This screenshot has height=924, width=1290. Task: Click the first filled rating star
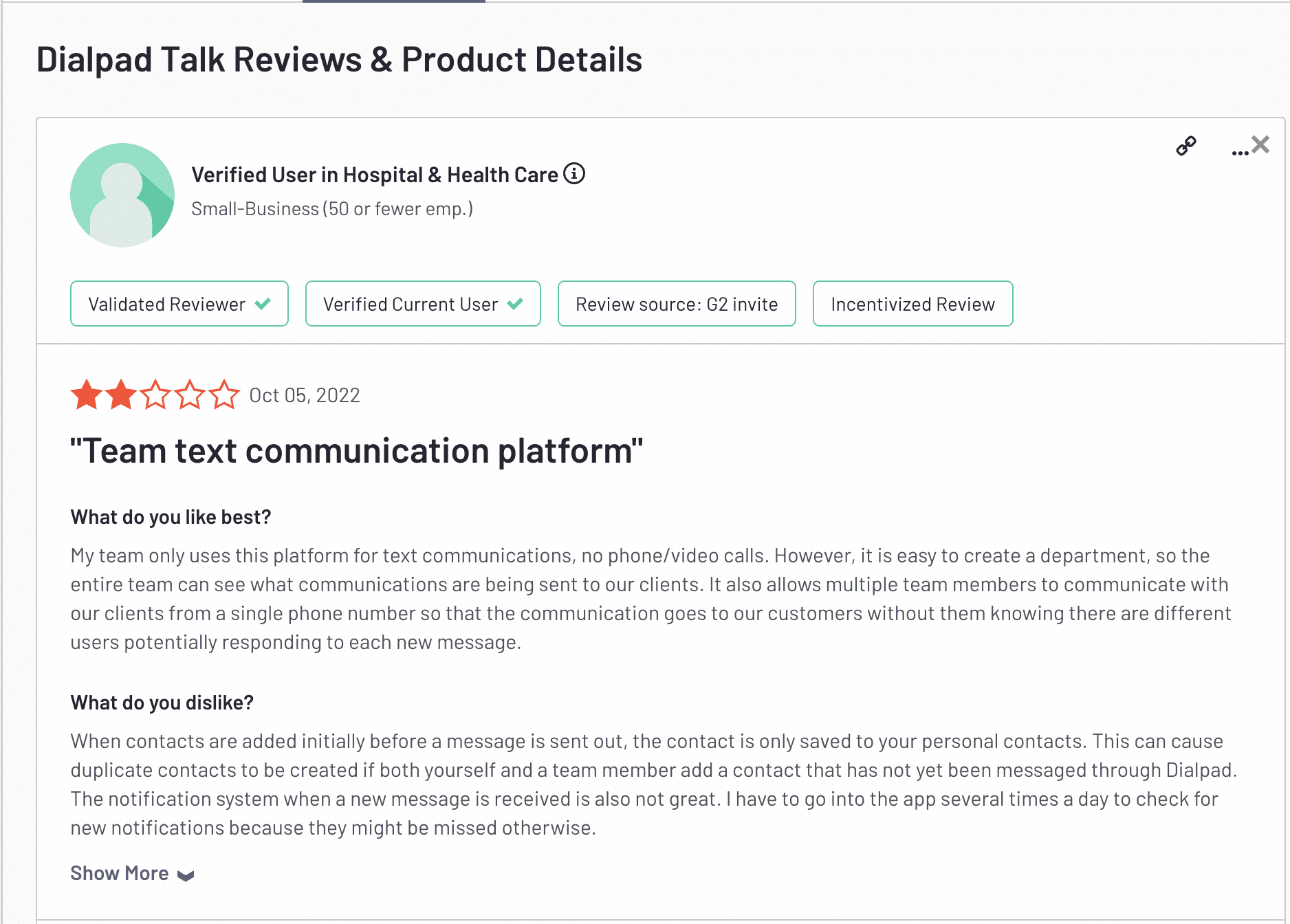pyautogui.click(x=87, y=395)
